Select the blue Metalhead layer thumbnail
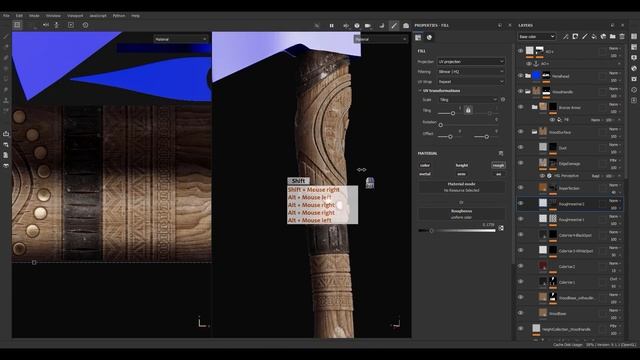640x360 pixels. (x=536, y=76)
